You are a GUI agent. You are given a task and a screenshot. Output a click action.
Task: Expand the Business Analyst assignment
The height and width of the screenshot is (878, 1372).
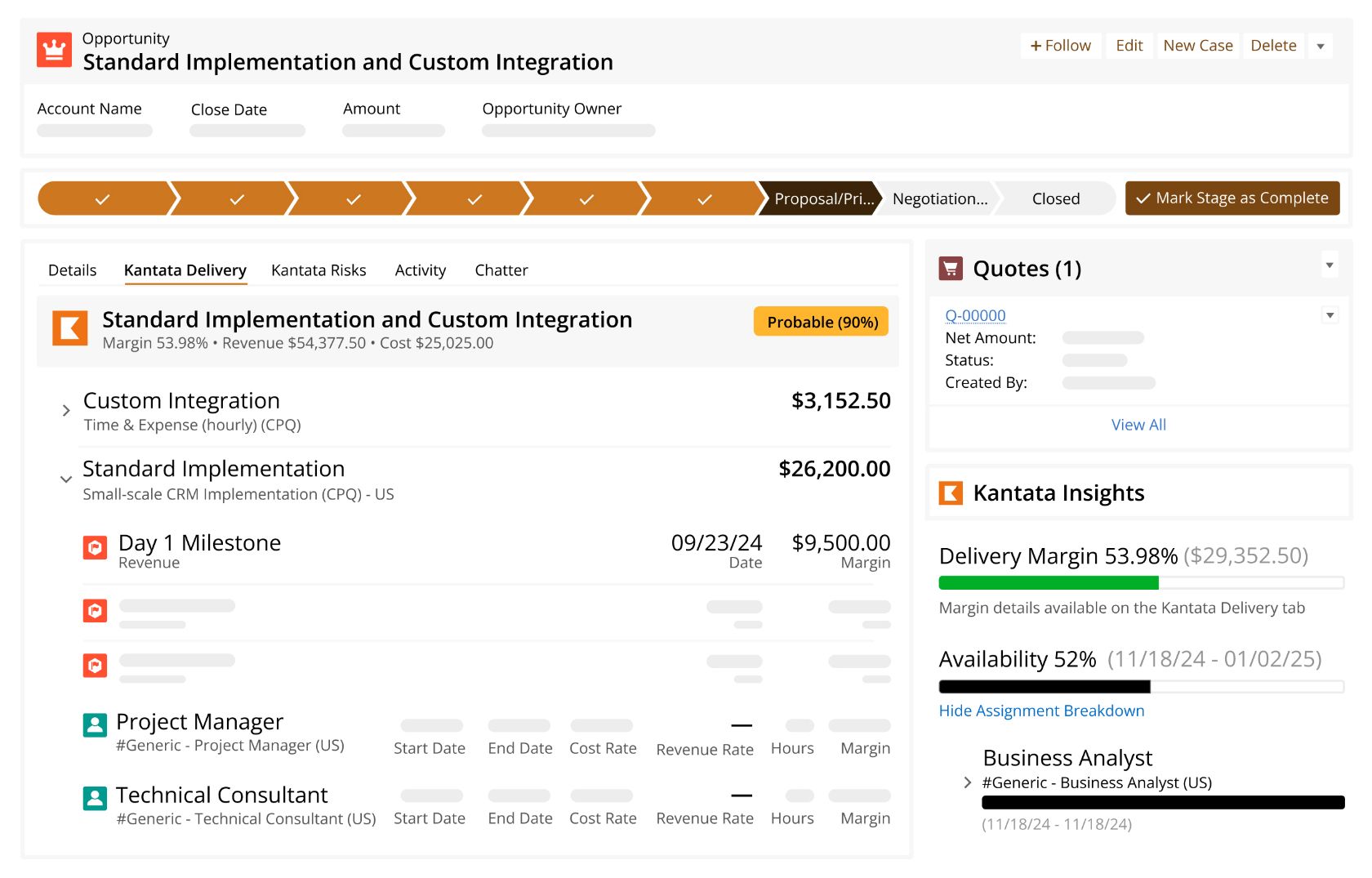(x=968, y=782)
